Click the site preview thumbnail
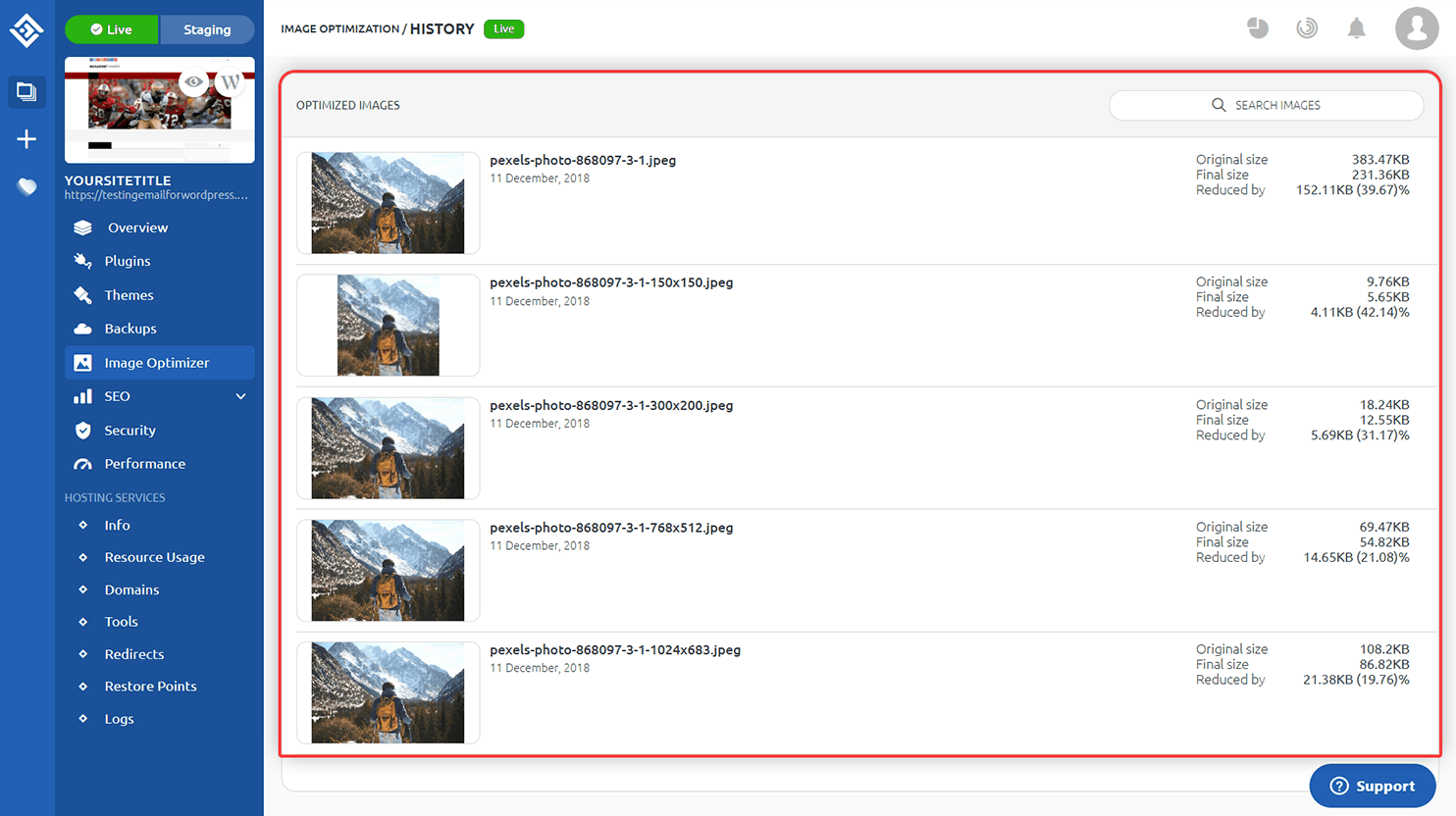 pos(160,110)
